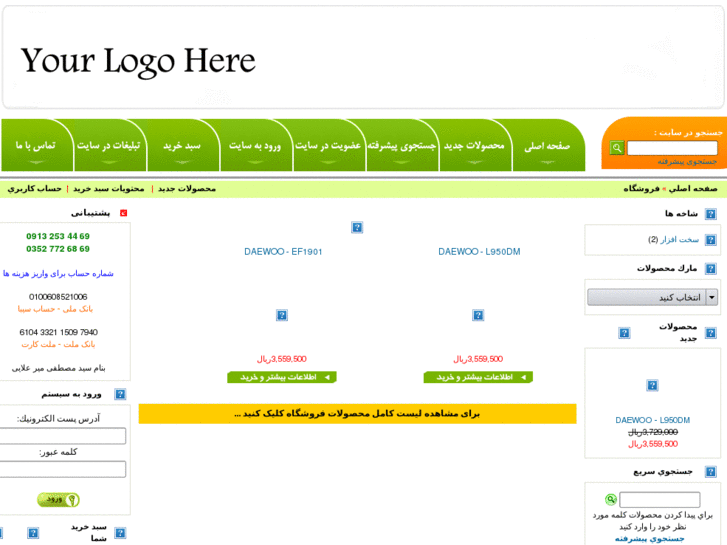The image size is (727, 545).
Task: Click اطلاعات بیشتر و خرید button under EF1901
Action: (x=282, y=377)
